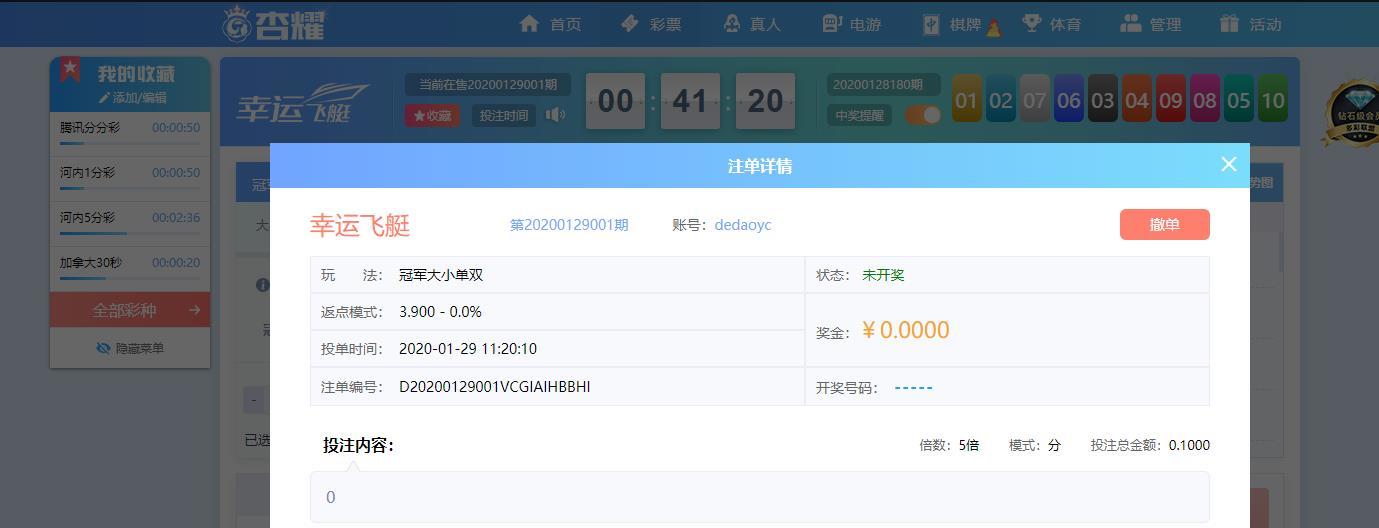Click the bet content box showing 0
This screenshot has width=1379, height=528.
[x=760, y=497]
